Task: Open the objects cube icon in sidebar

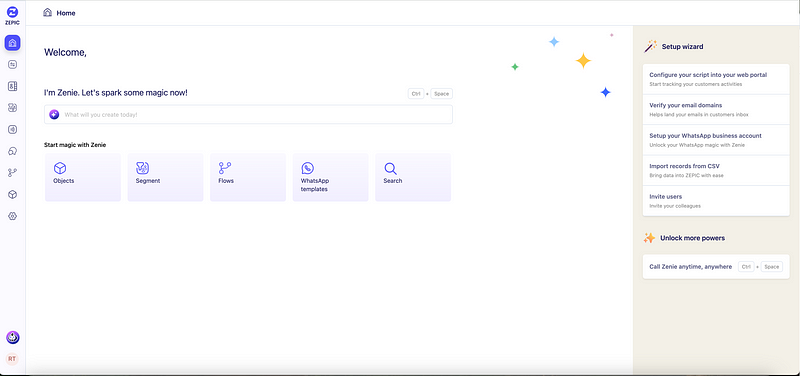Action: point(13,194)
